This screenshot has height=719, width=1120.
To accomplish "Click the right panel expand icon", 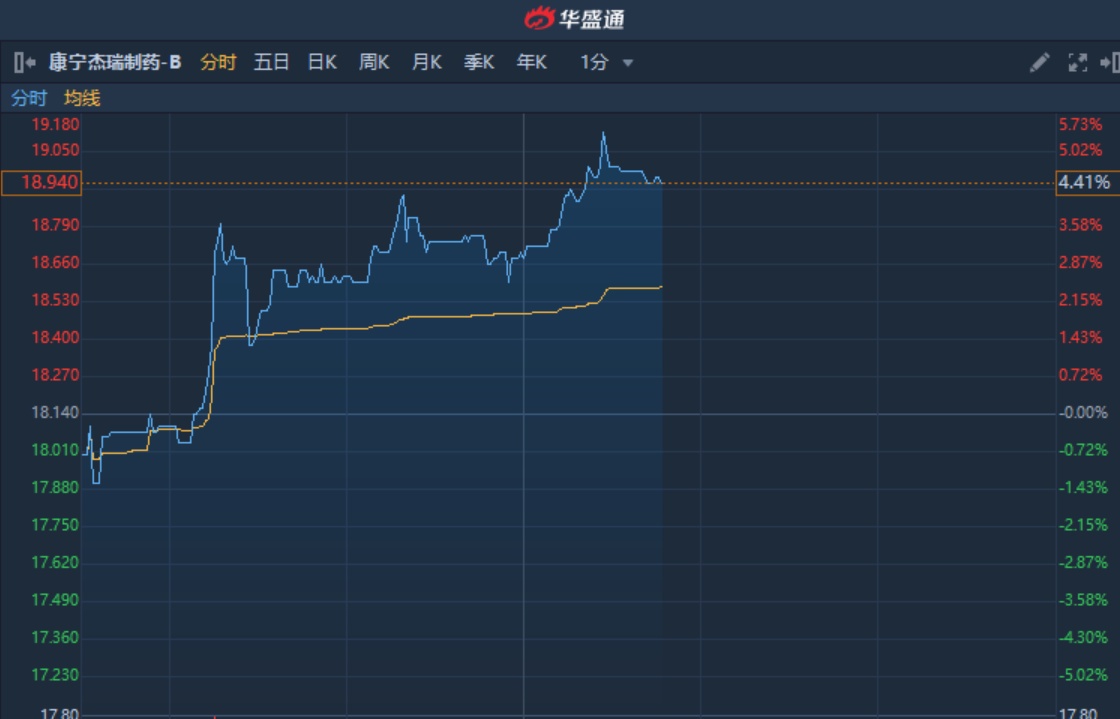I will pyautogui.click(x=1109, y=63).
